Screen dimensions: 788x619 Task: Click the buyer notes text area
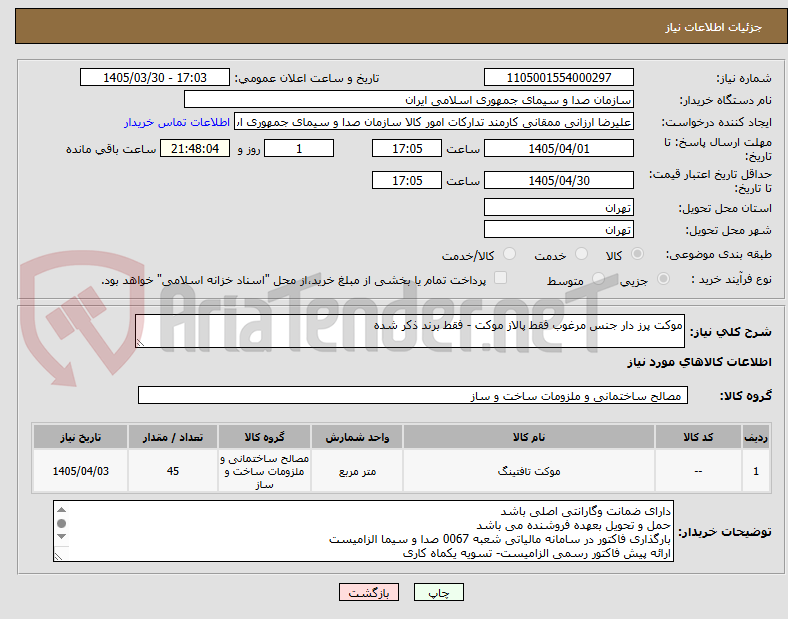pos(363,531)
